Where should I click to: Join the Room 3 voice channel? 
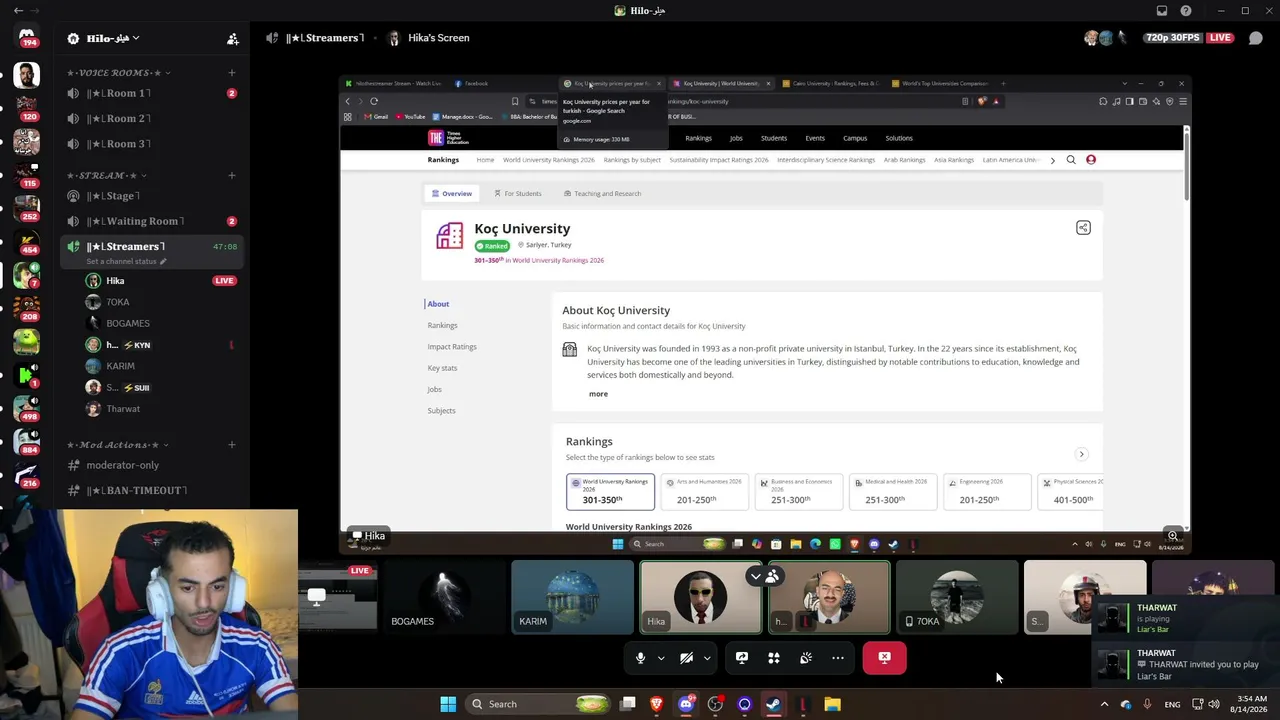(x=152, y=144)
